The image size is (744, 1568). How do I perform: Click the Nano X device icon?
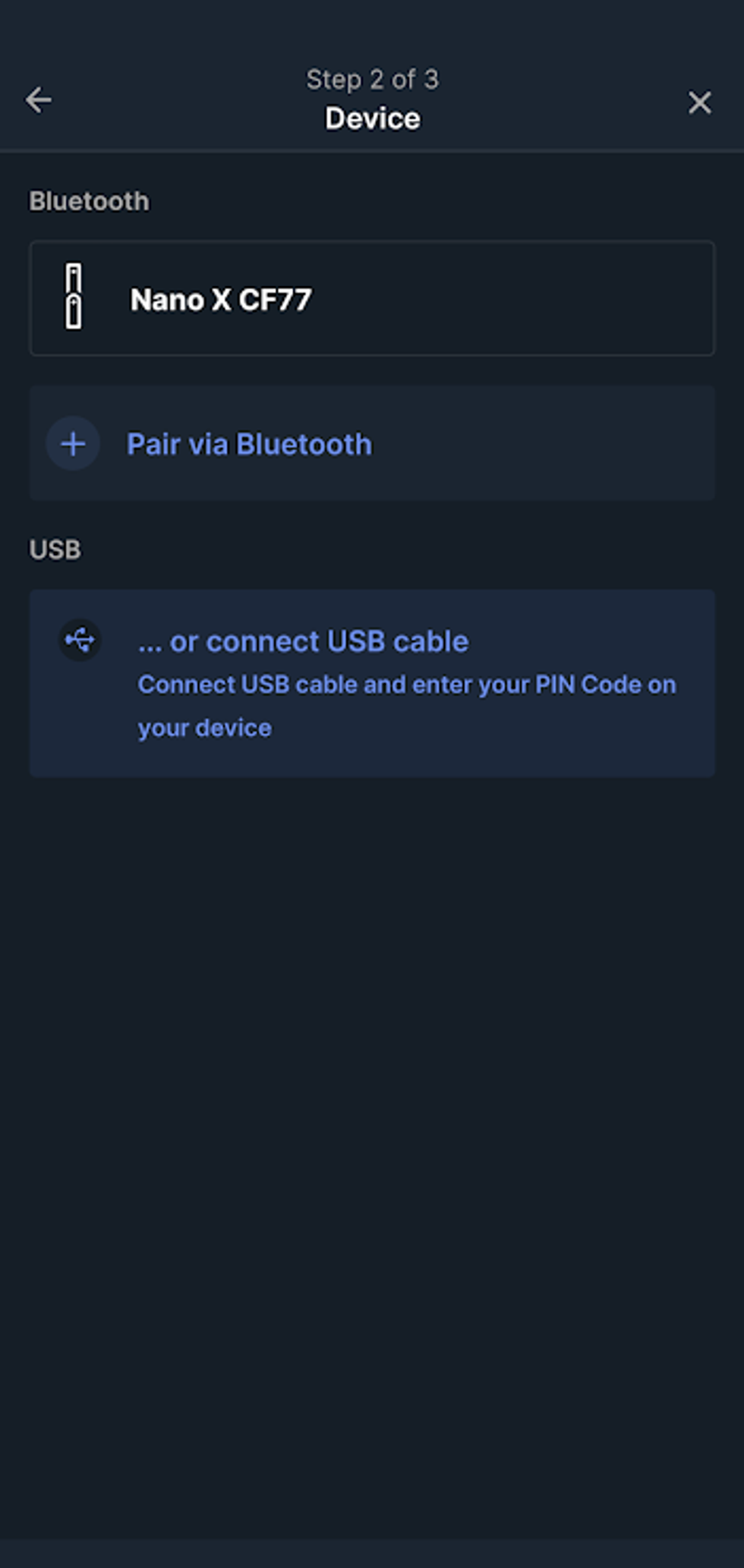[74, 297]
